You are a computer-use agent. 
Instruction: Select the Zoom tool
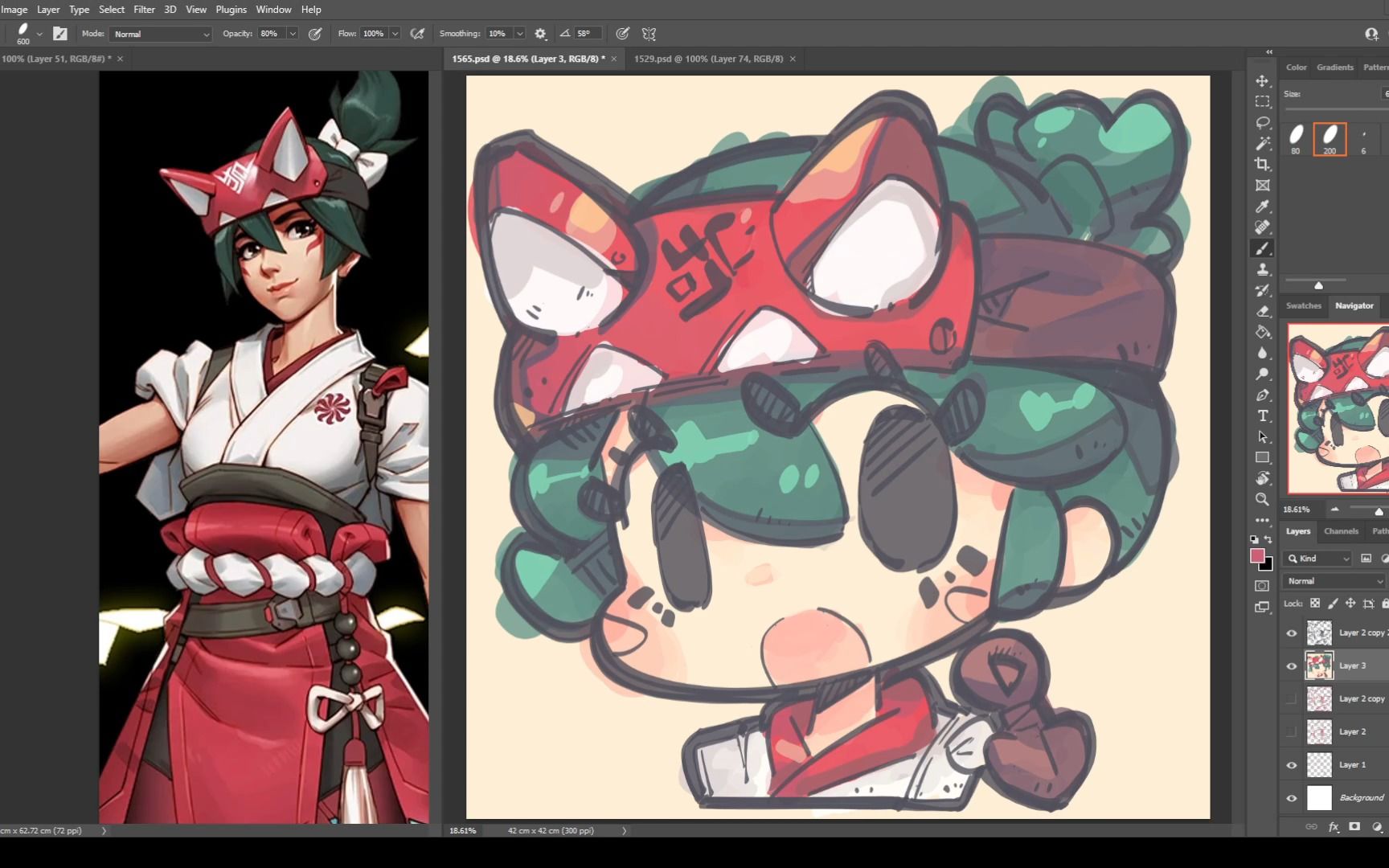click(x=1263, y=499)
